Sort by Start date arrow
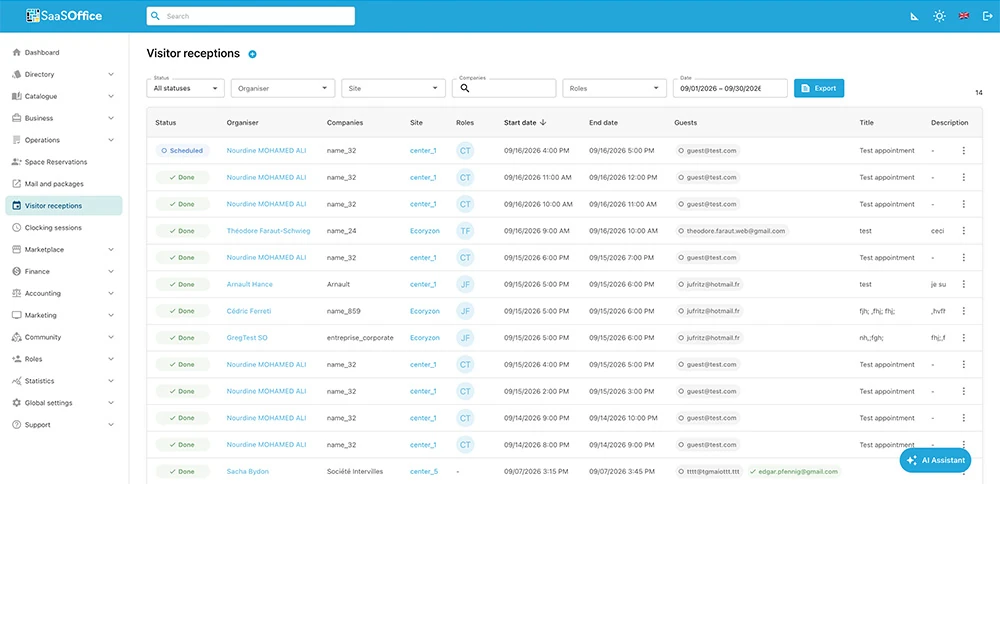The image size is (1000, 631). [543, 122]
